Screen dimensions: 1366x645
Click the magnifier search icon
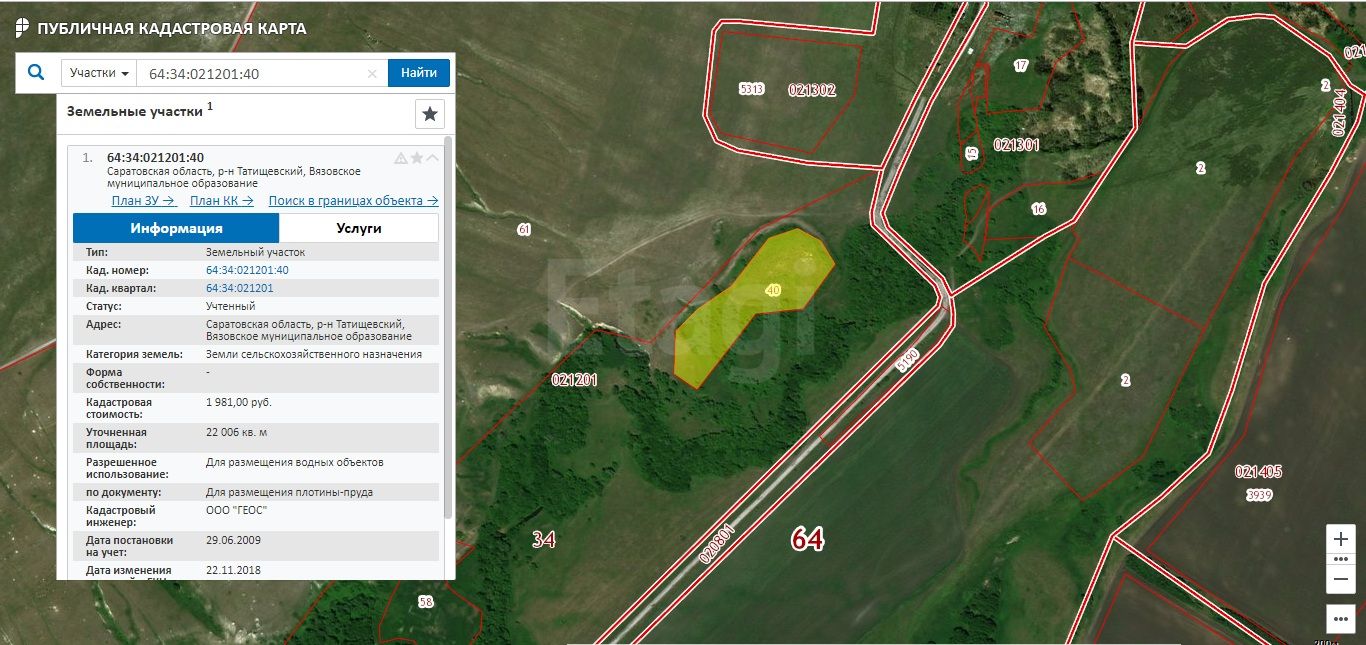(36, 73)
